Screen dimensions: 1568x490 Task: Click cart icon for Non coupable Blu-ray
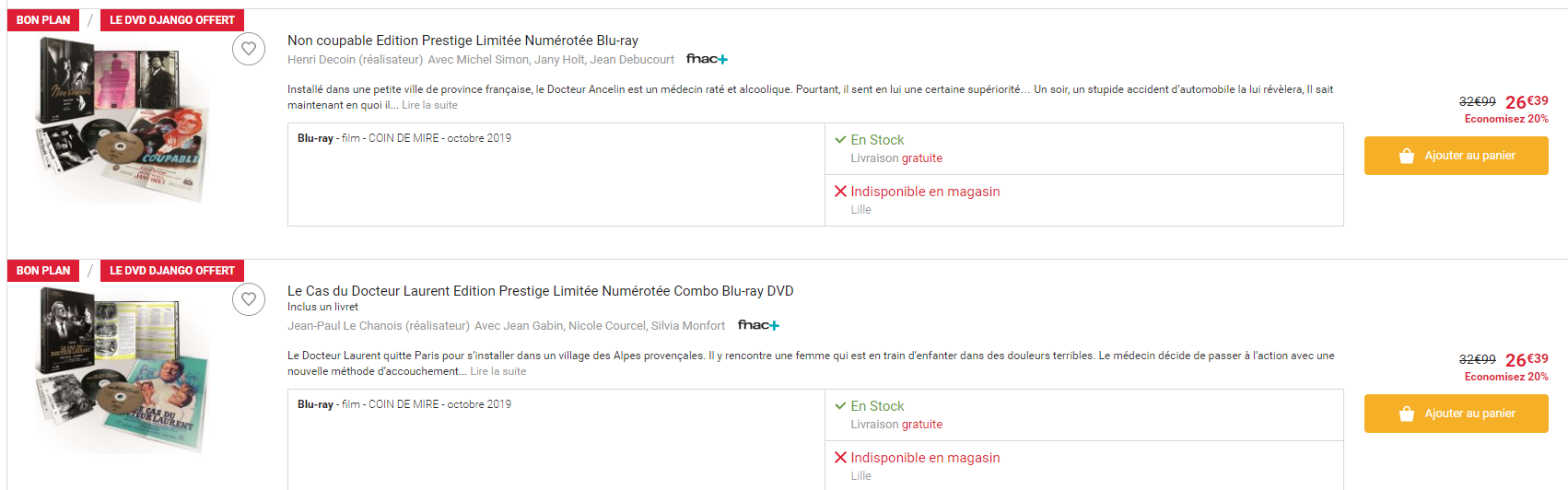(x=1406, y=156)
